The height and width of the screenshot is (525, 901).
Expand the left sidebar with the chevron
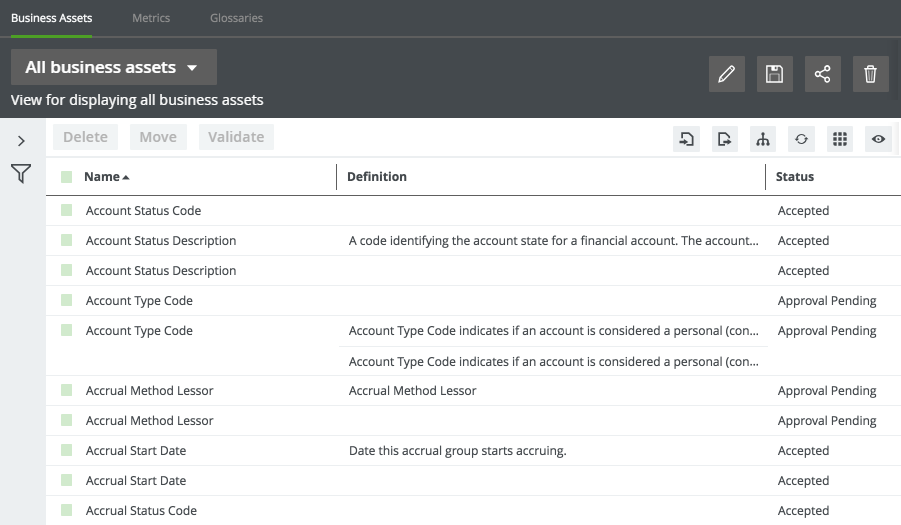21,141
